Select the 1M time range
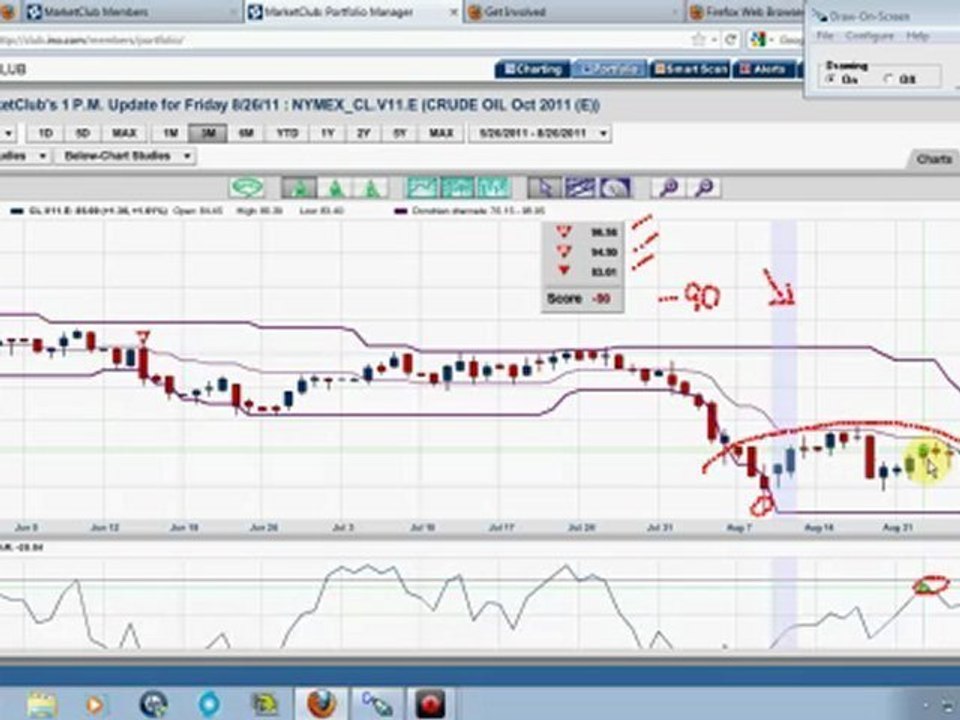 click(x=170, y=133)
